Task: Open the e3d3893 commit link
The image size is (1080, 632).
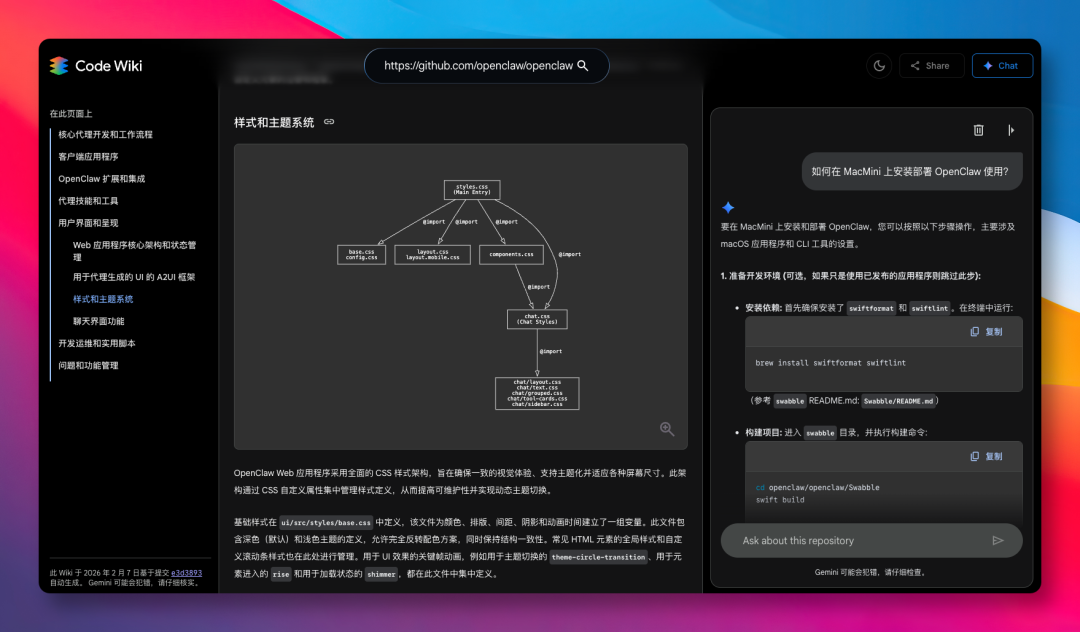Action: [x=187, y=573]
